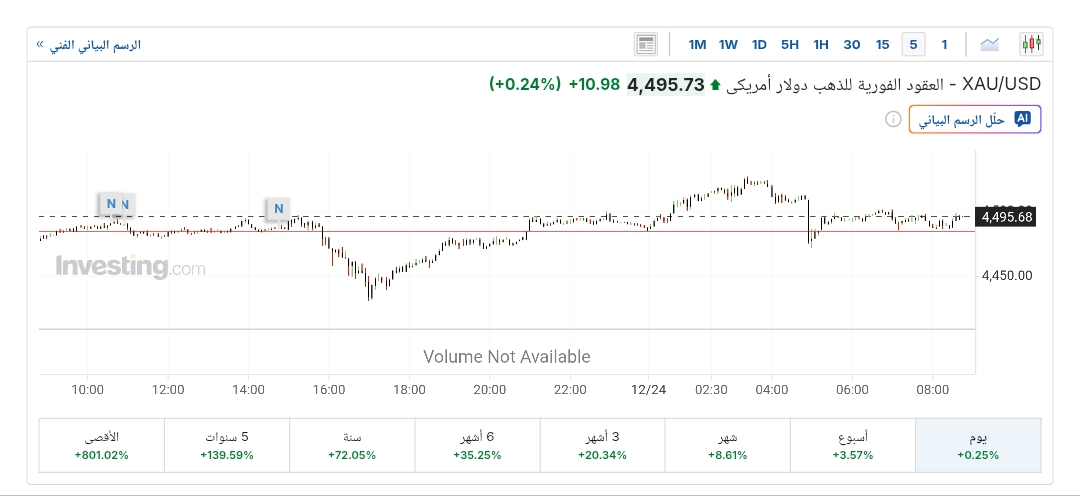1080x496 pixels.
Task: Click the current price label 4,495.68 on axis
Action: click(1007, 217)
